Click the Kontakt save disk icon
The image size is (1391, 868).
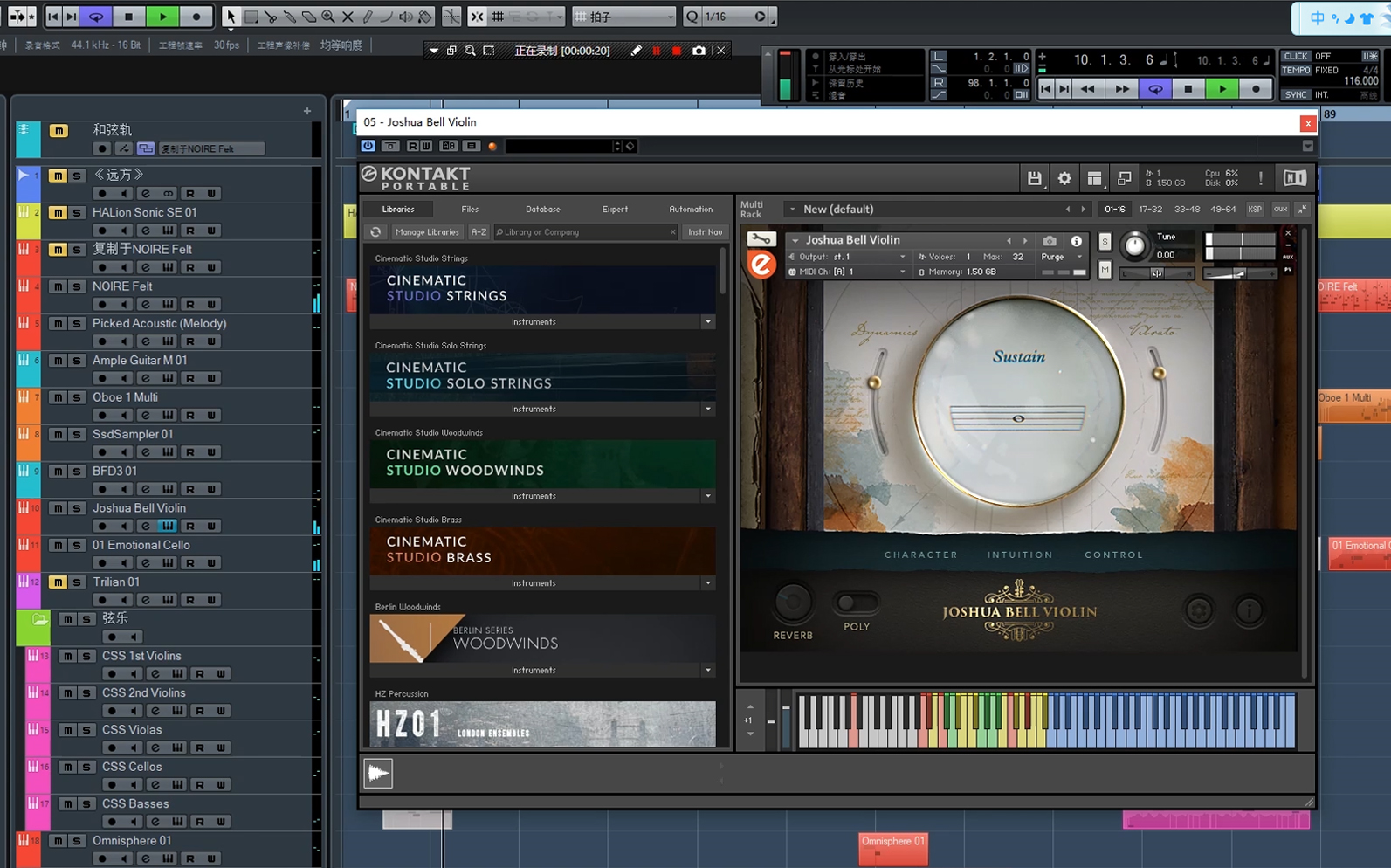coord(1034,178)
